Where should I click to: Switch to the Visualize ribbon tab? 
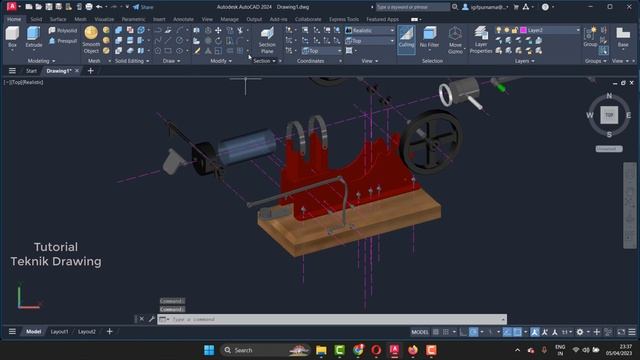tap(104, 19)
